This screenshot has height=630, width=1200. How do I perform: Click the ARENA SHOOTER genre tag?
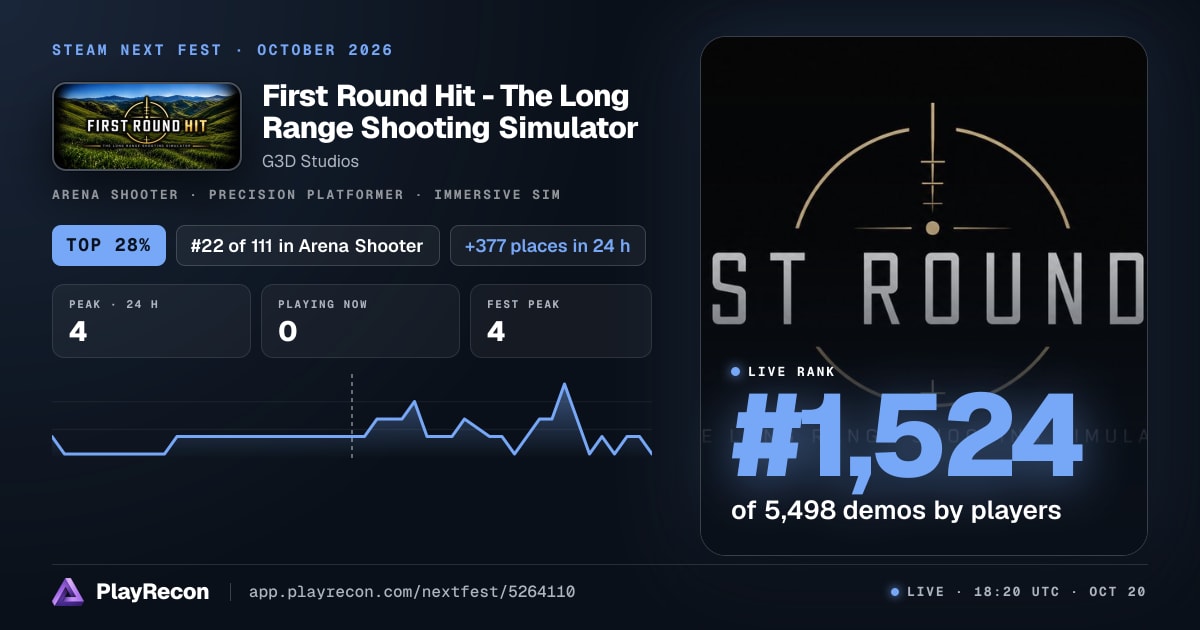[x=115, y=194]
